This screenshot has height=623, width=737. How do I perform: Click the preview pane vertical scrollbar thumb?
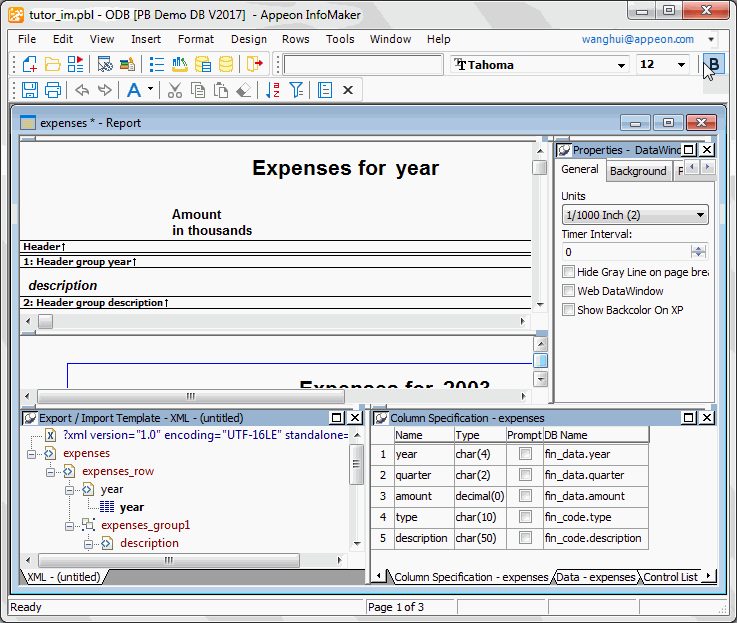[x=541, y=361]
